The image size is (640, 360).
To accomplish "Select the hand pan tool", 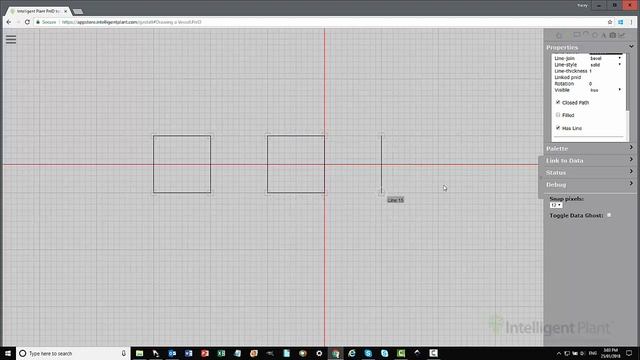I will pos(559,36).
